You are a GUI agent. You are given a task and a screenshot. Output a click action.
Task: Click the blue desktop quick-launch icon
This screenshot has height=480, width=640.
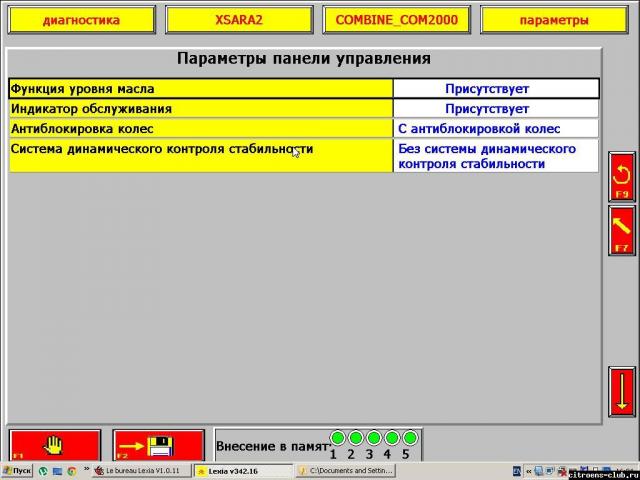point(58,471)
